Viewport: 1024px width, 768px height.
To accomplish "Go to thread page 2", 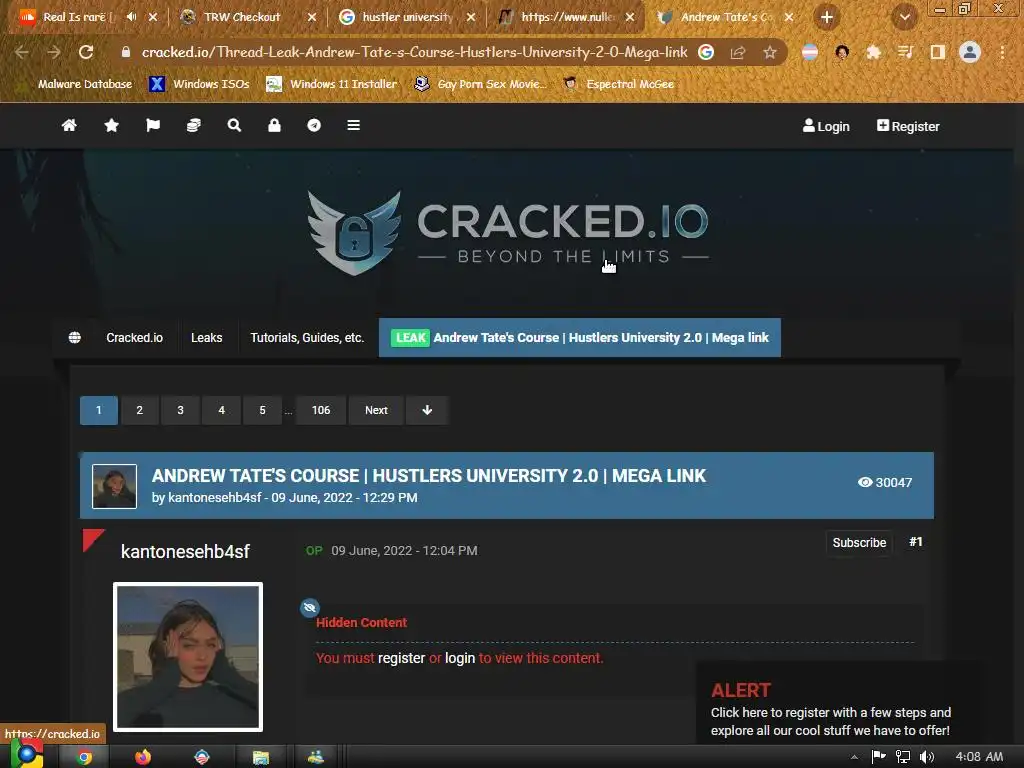I will pos(139,410).
